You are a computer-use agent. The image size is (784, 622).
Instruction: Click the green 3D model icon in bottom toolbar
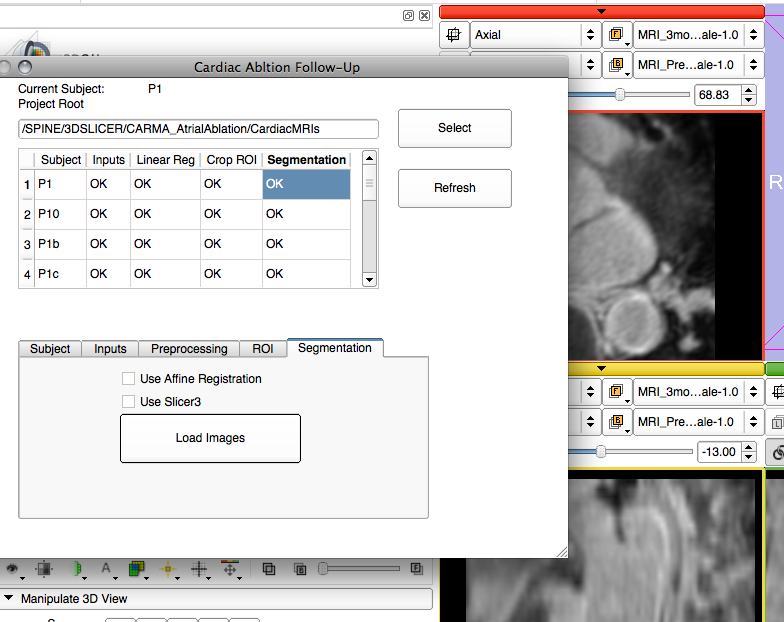click(78, 569)
